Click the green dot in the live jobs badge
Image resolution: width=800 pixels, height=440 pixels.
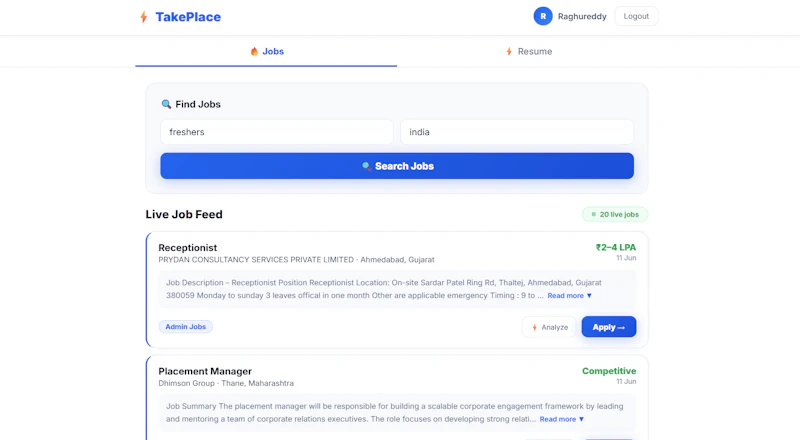(593, 214)
